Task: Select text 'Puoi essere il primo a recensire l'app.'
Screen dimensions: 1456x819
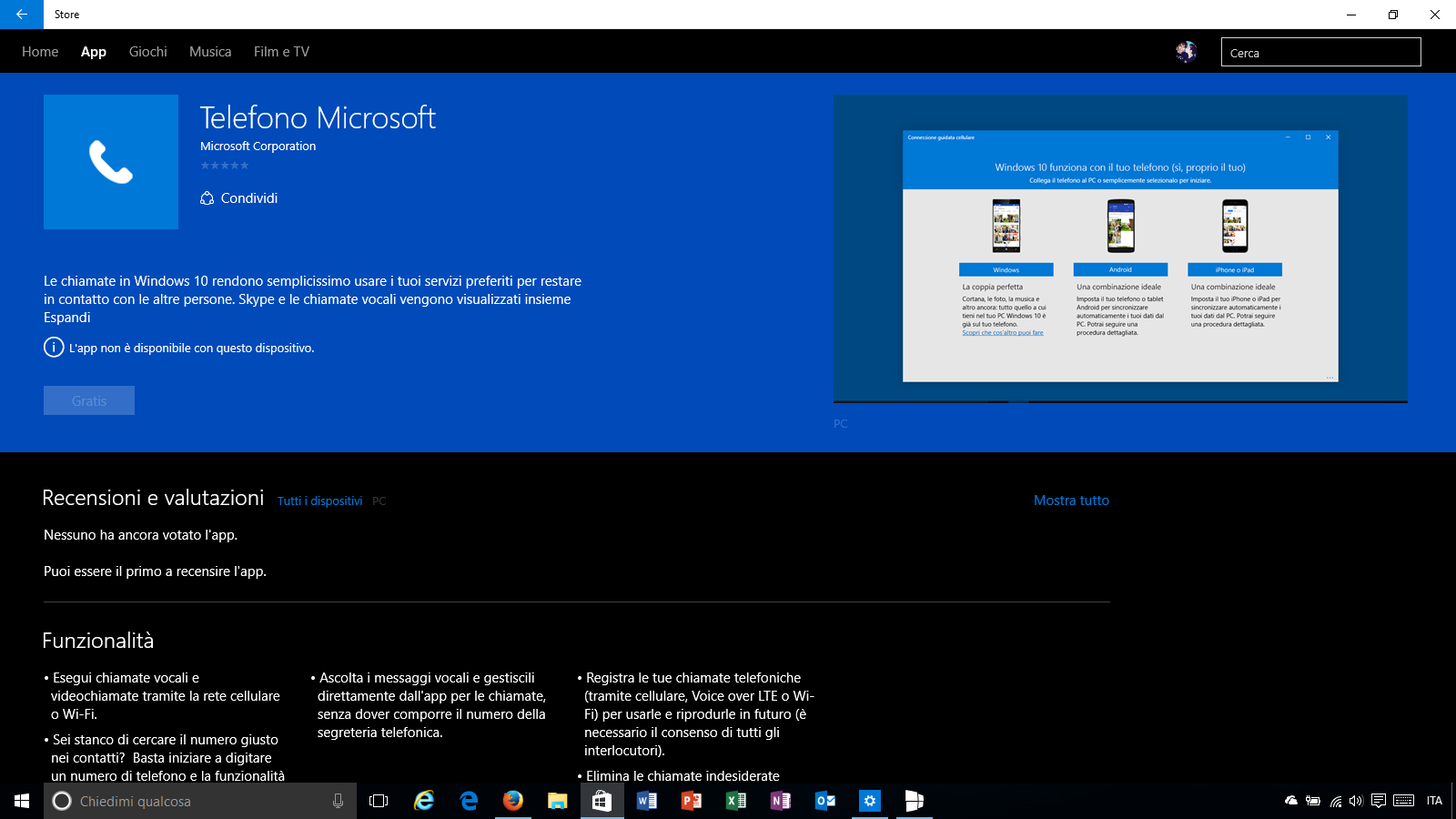Action: 155,571
